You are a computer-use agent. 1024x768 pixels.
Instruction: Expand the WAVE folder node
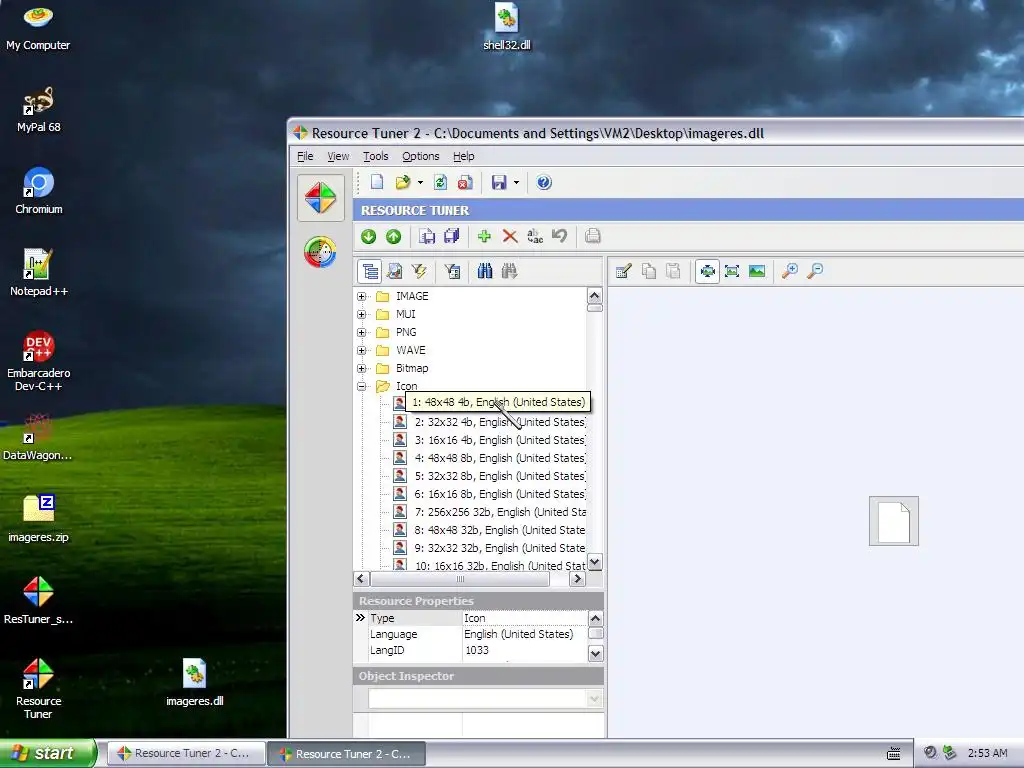pyautogui.click(x=361, y=351)
